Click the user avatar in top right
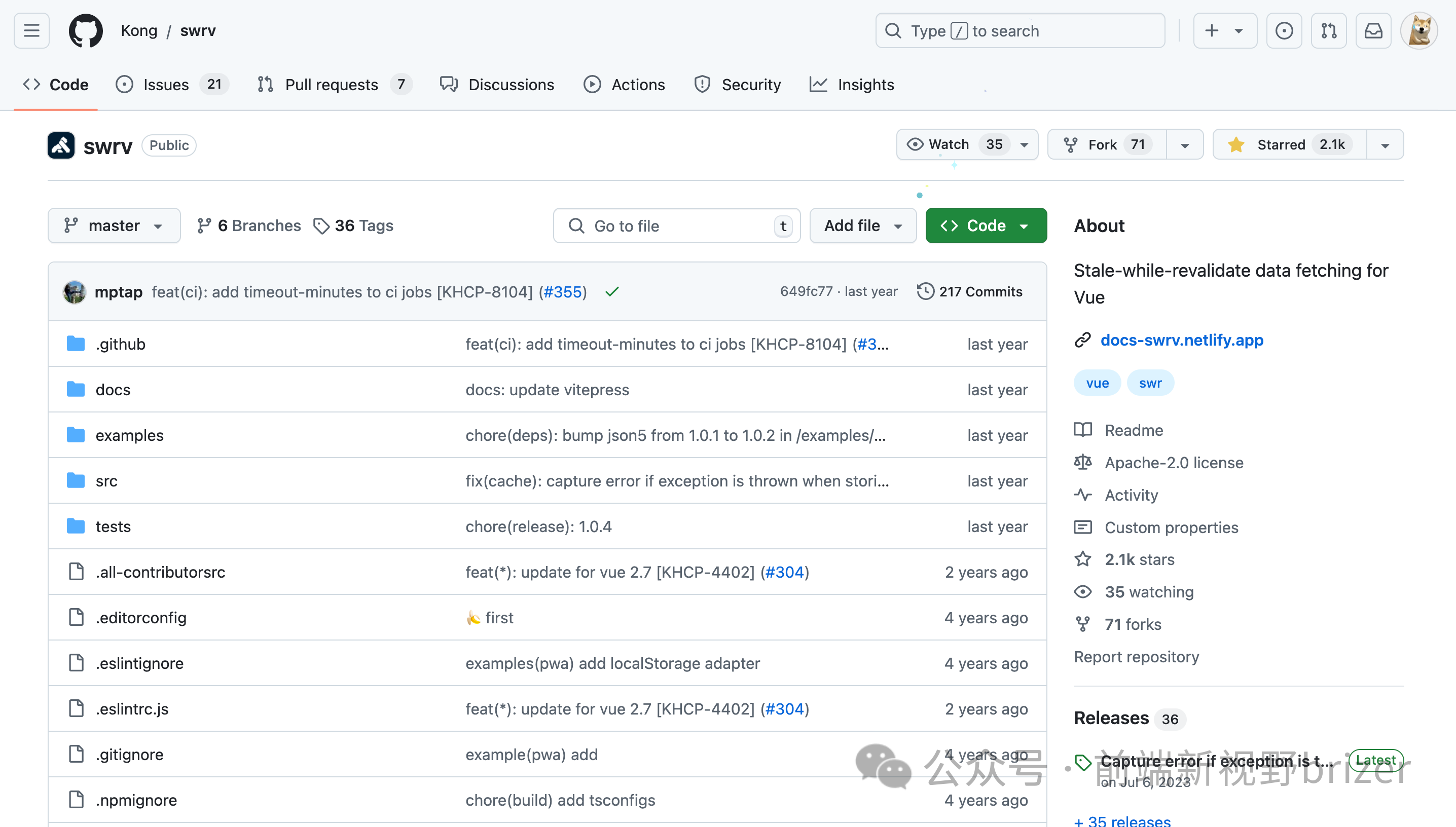 coord(1418,31)
